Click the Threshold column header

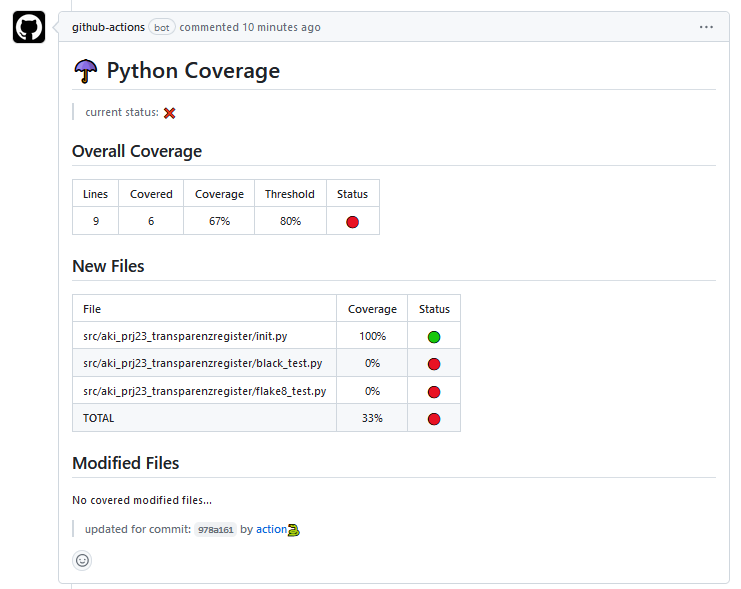coord(290,194)
